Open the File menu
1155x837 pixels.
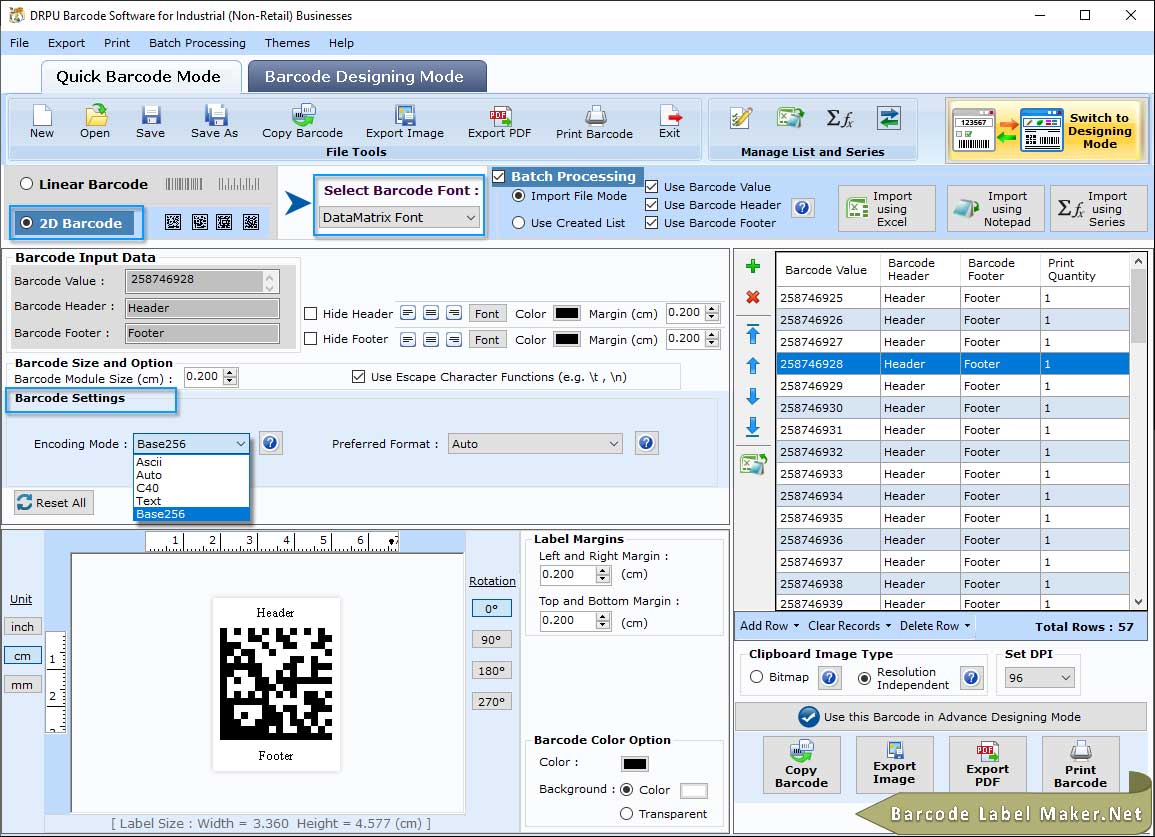(x=19, y=43)
